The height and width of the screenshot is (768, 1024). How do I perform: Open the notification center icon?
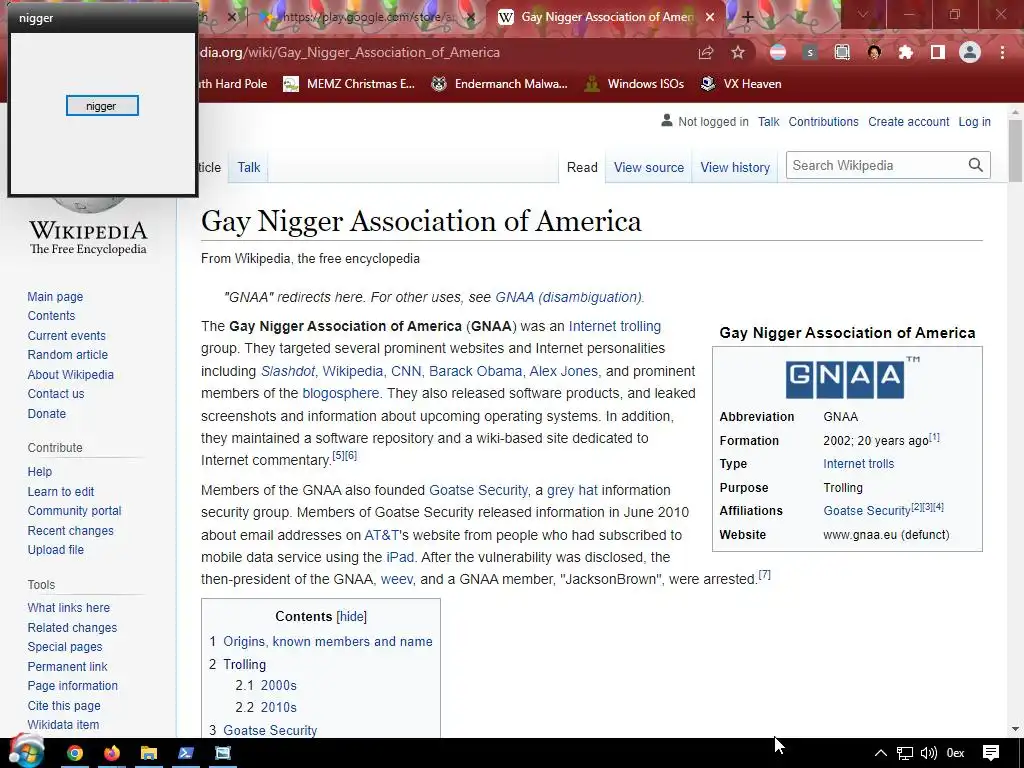[x=991, y=753]
